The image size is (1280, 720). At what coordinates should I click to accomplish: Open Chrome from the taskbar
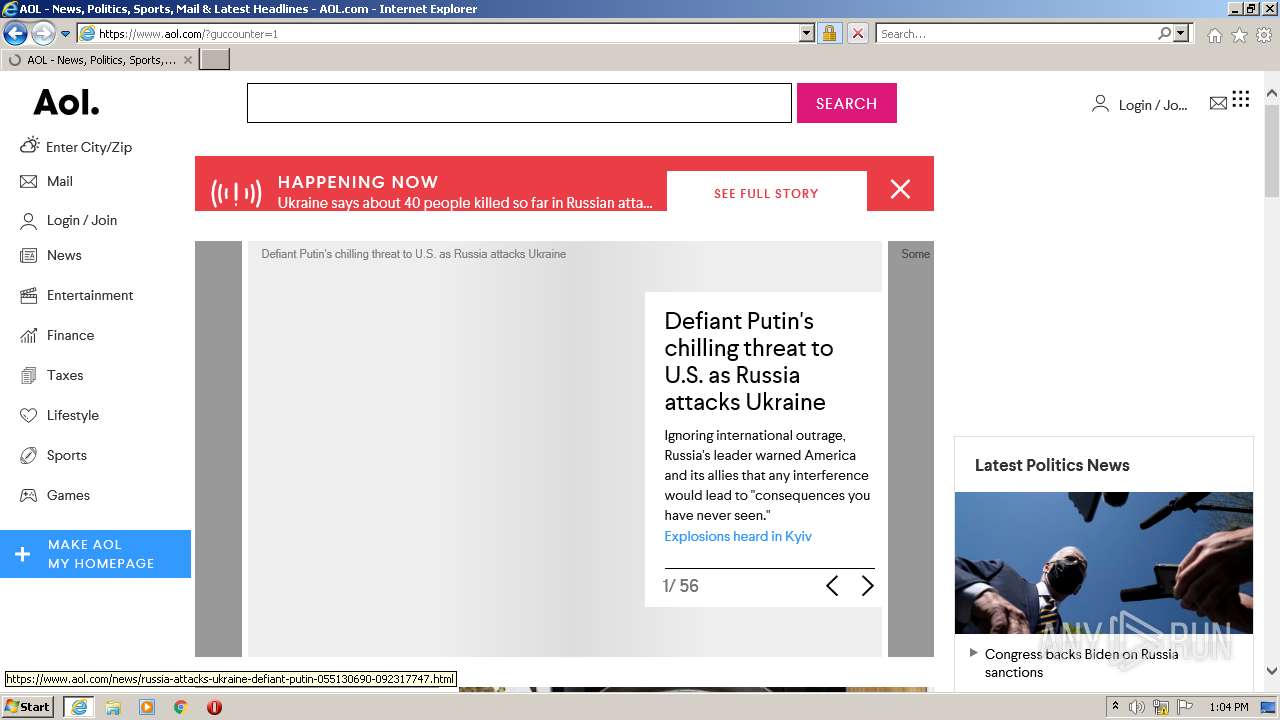pos(180,707)
